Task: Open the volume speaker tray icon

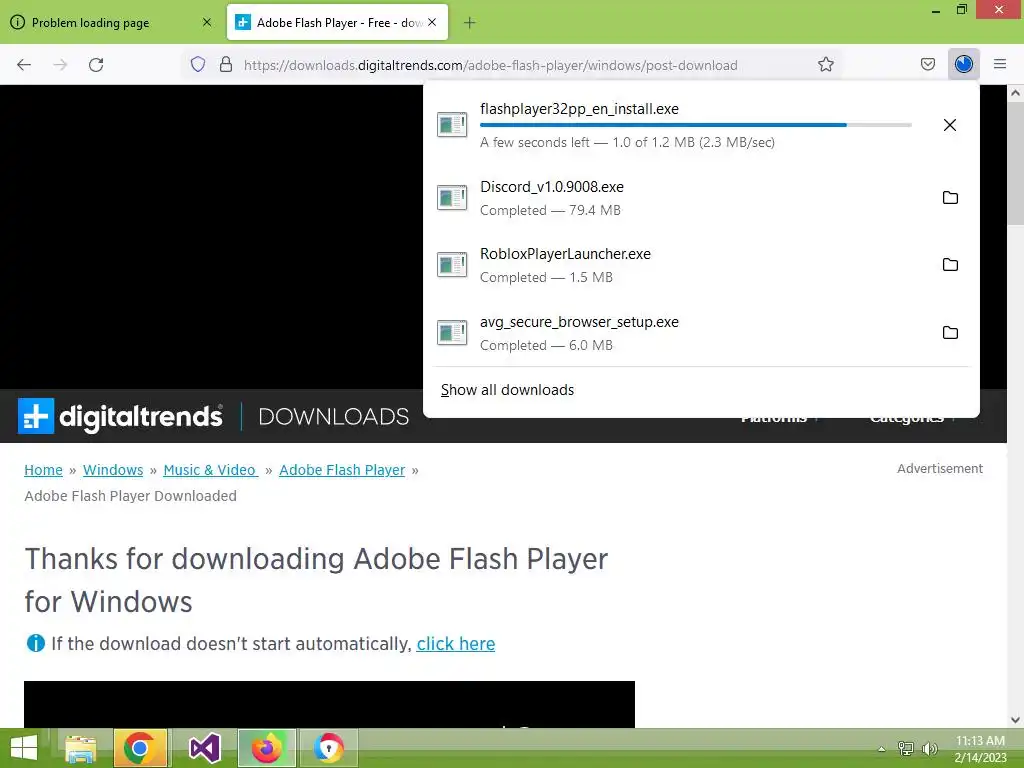Action: tap(929, 748)
